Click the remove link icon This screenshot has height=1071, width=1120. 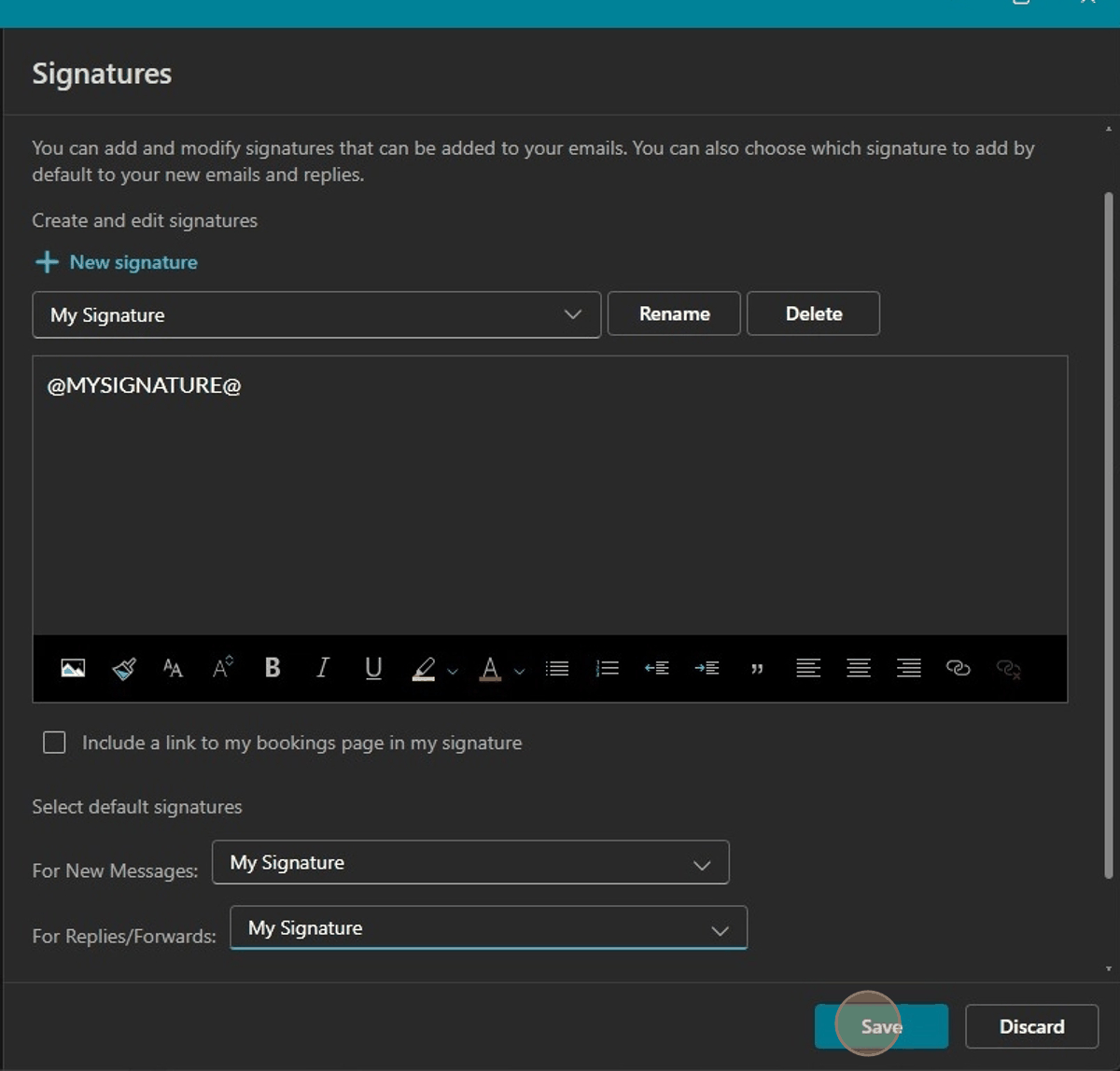(1009, 669)
